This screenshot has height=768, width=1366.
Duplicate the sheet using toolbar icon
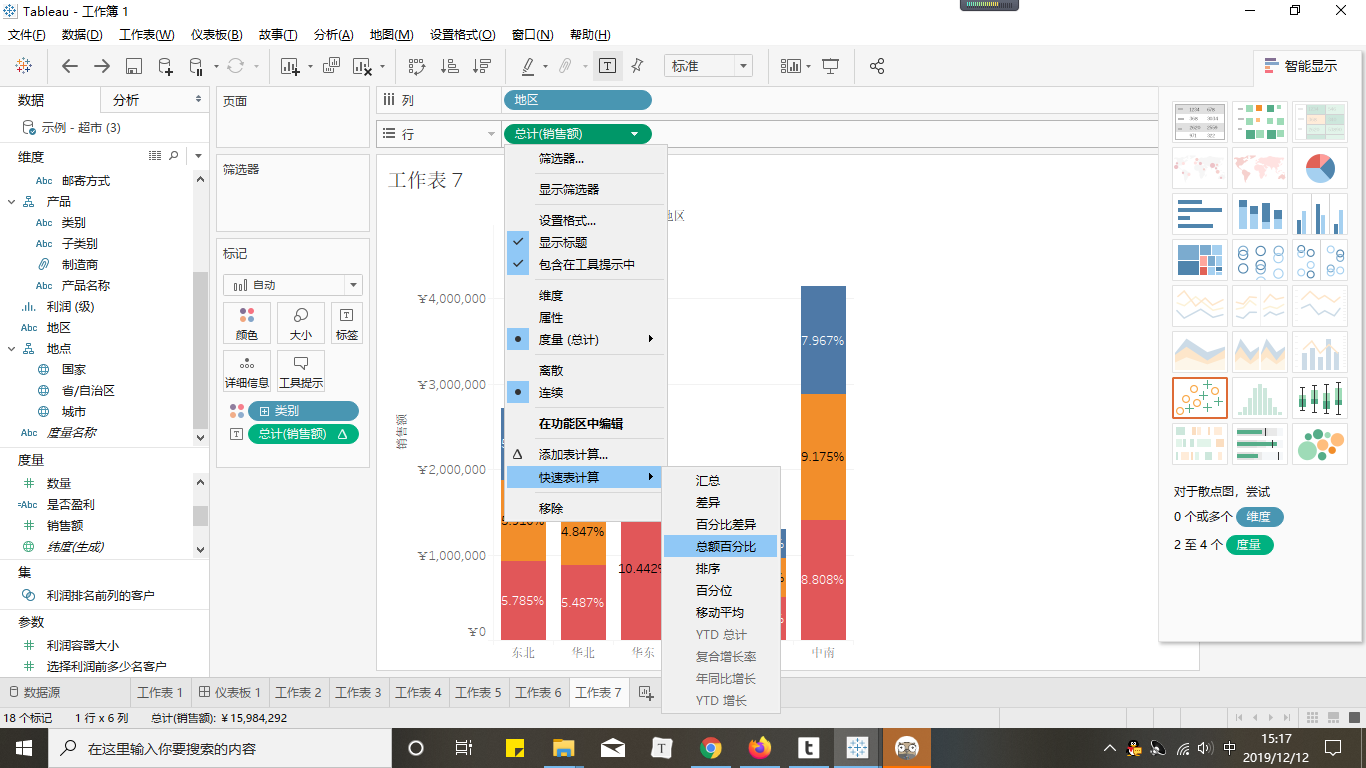332,66
